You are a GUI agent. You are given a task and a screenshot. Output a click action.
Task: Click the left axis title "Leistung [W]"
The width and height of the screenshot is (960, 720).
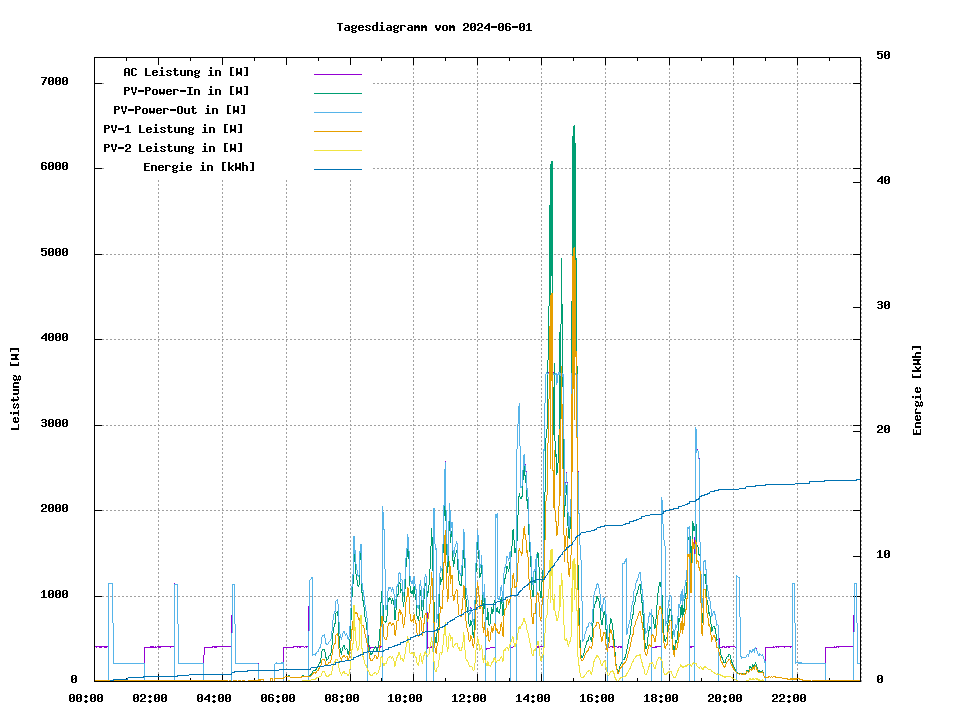pos(16,389)
